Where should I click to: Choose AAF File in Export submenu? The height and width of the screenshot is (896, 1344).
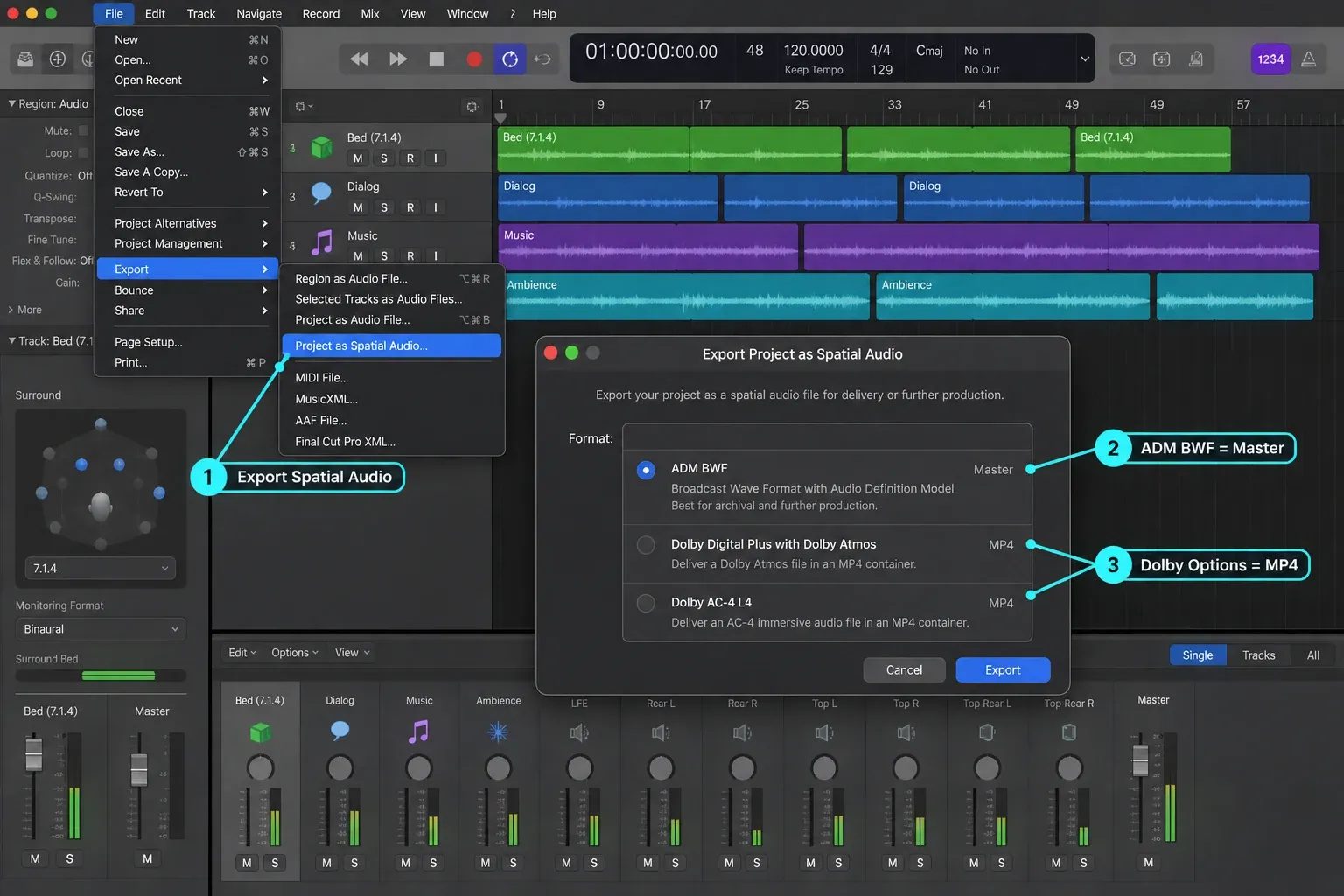tap(391, 420)
